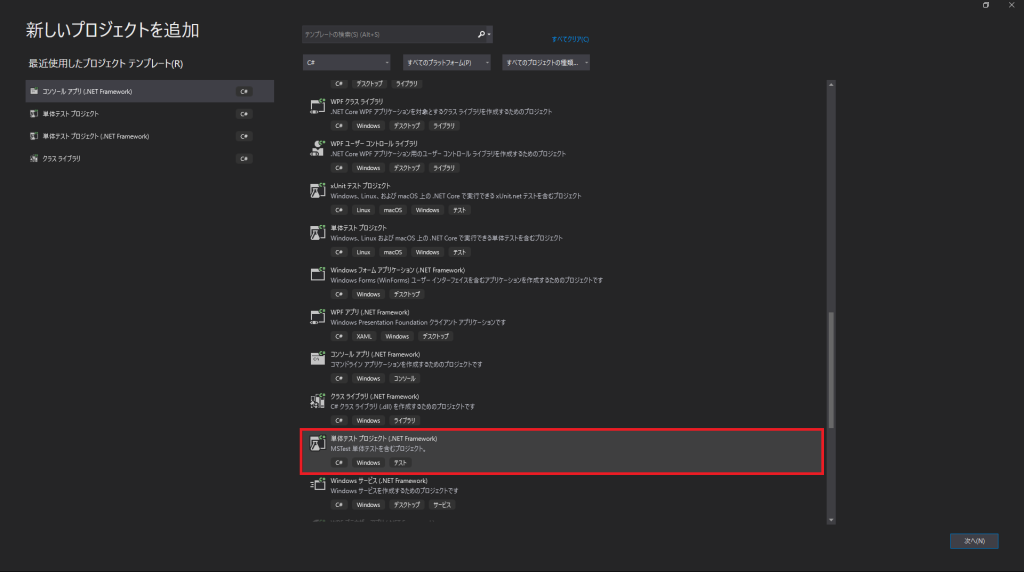Click the WPF アプリ (.NET Framework) icon
The image size is (1024, 572).
(318, 316)
